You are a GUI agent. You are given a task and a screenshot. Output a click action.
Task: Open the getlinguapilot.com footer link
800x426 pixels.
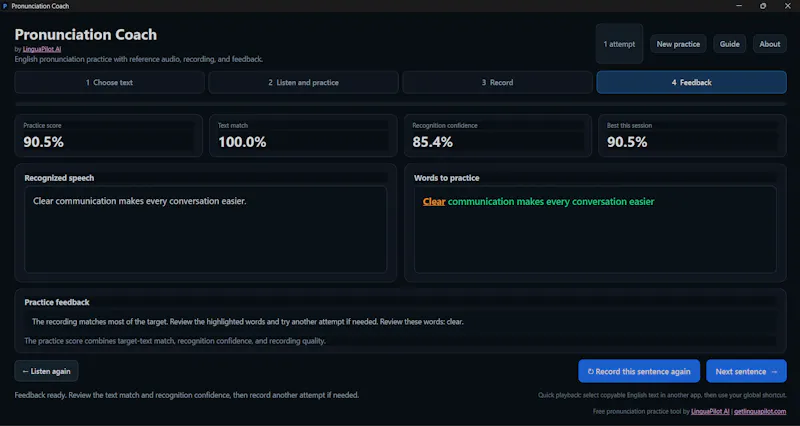(x=760, y=411)
